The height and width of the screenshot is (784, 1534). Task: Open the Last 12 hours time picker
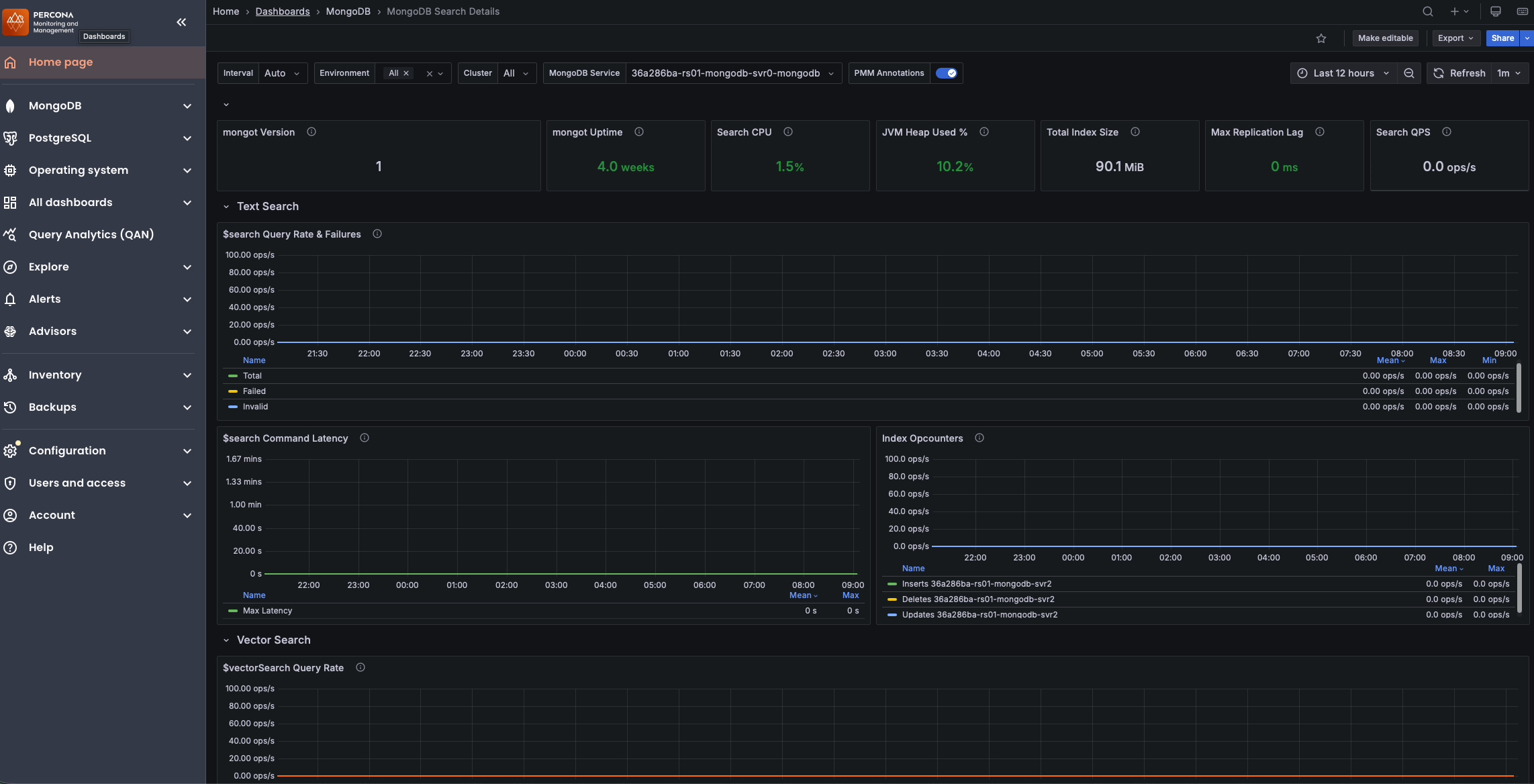tap(1343, 73)
